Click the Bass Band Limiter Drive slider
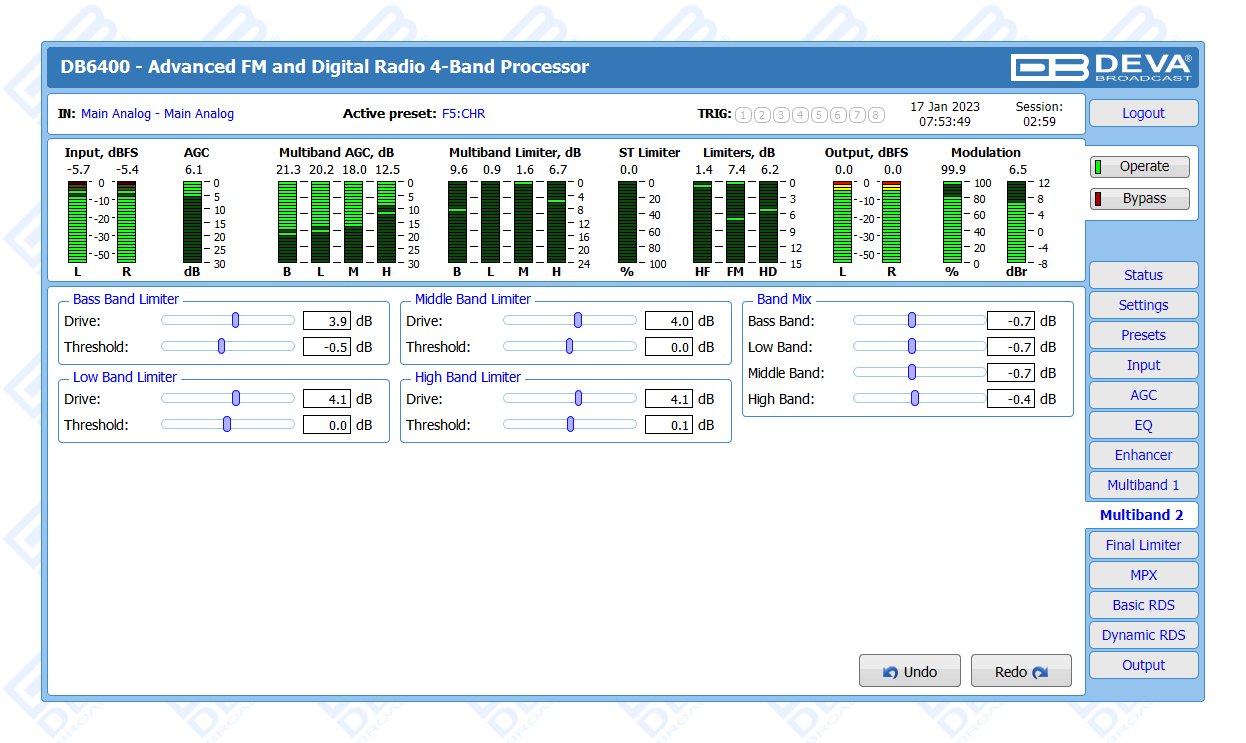This screenshot has width=1246, height=743. click(x=235, y=321)
